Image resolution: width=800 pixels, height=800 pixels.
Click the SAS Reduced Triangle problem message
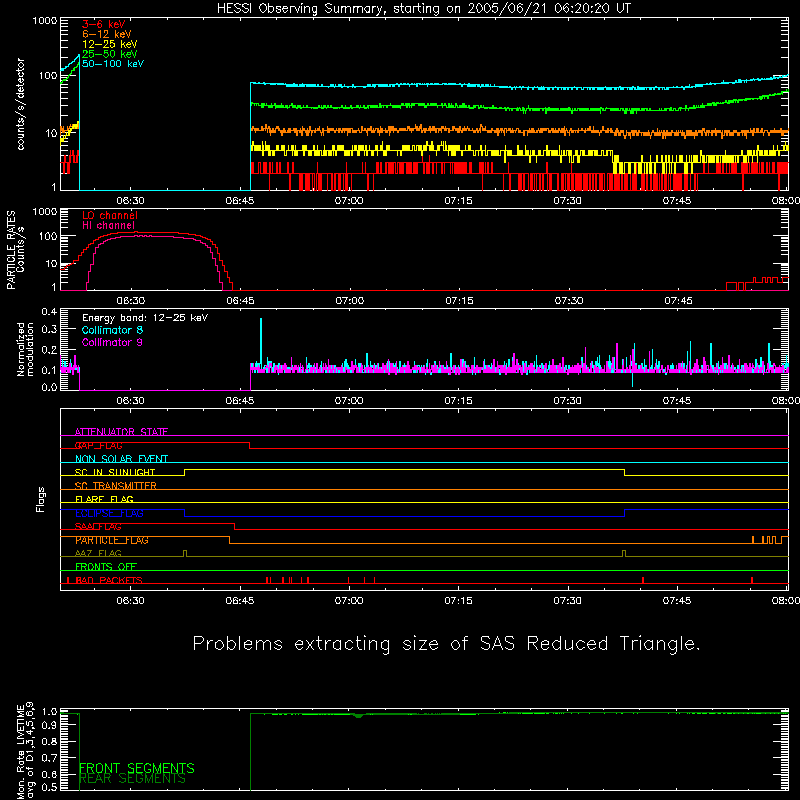[x=446, y=644]
